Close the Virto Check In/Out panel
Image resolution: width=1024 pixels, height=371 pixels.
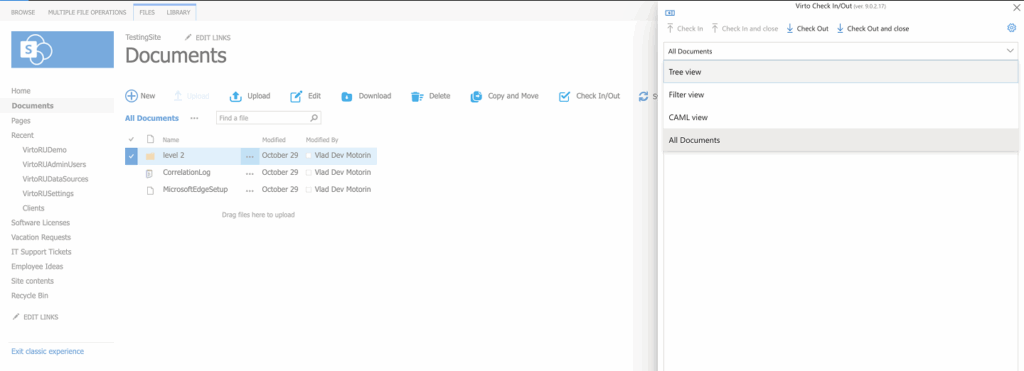click(1016, 8)
